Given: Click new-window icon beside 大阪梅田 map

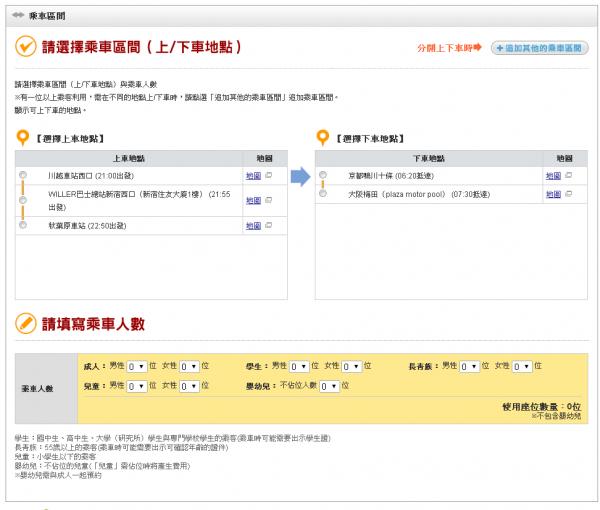Looking at the screenshot, I should click(569, 194).
